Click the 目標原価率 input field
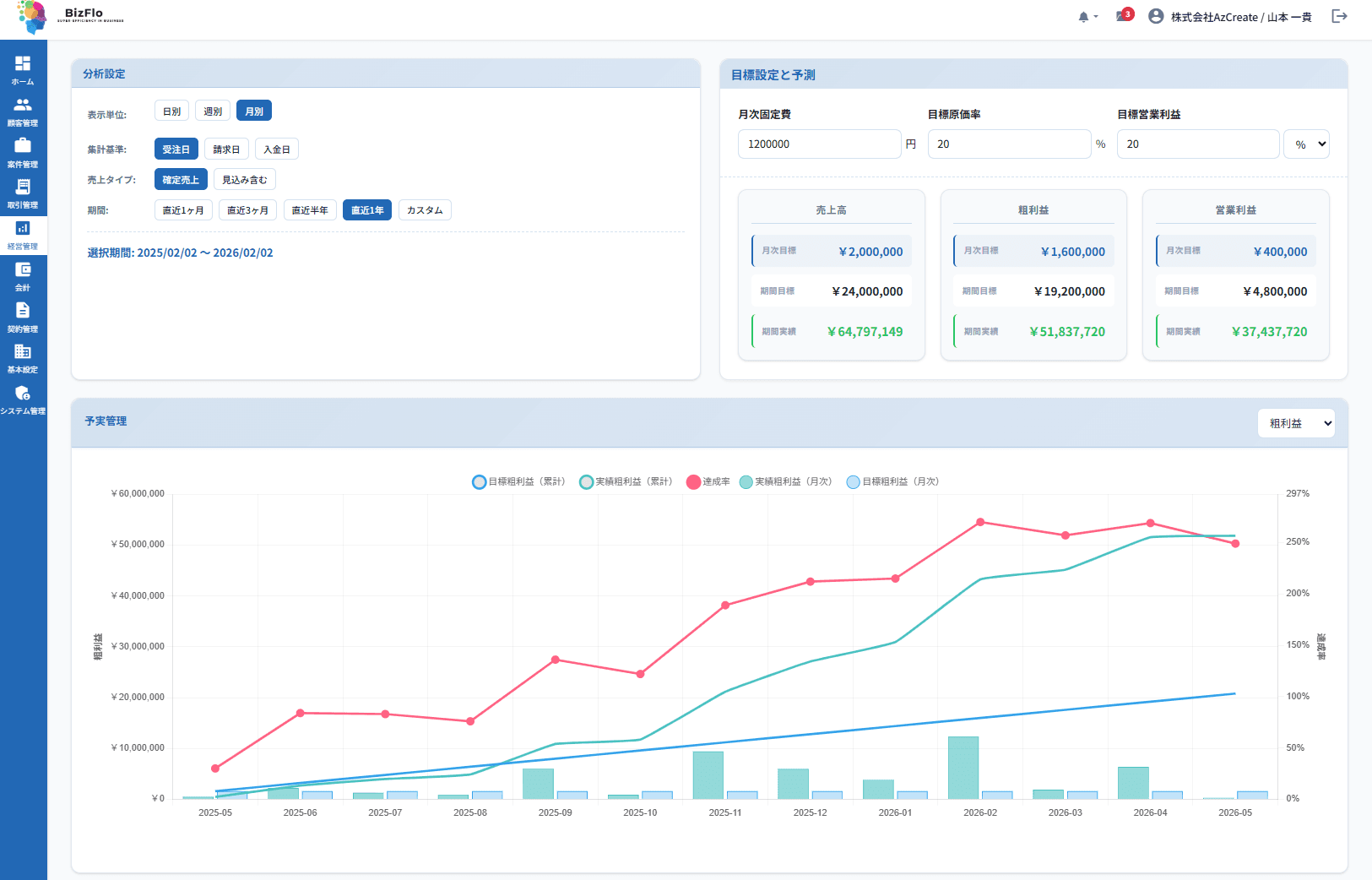The height and width of the screenshot is (880, 1372). 1009,144
